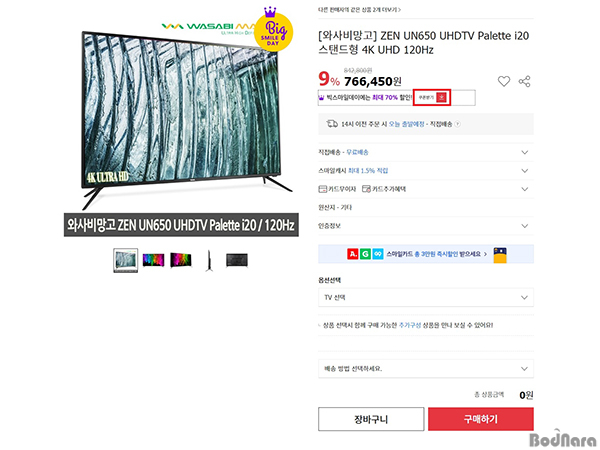Open the other sellers link at top

(360, 10)
